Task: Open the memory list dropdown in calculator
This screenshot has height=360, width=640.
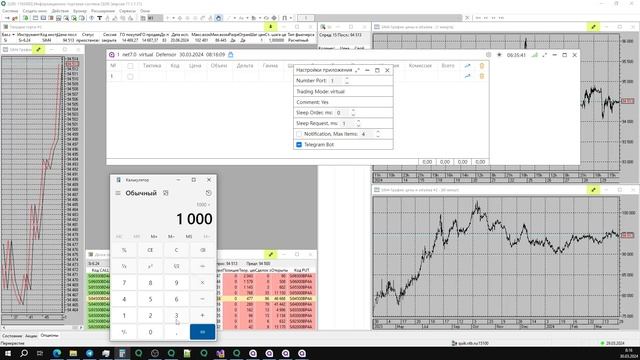Action: click(207, 236)
